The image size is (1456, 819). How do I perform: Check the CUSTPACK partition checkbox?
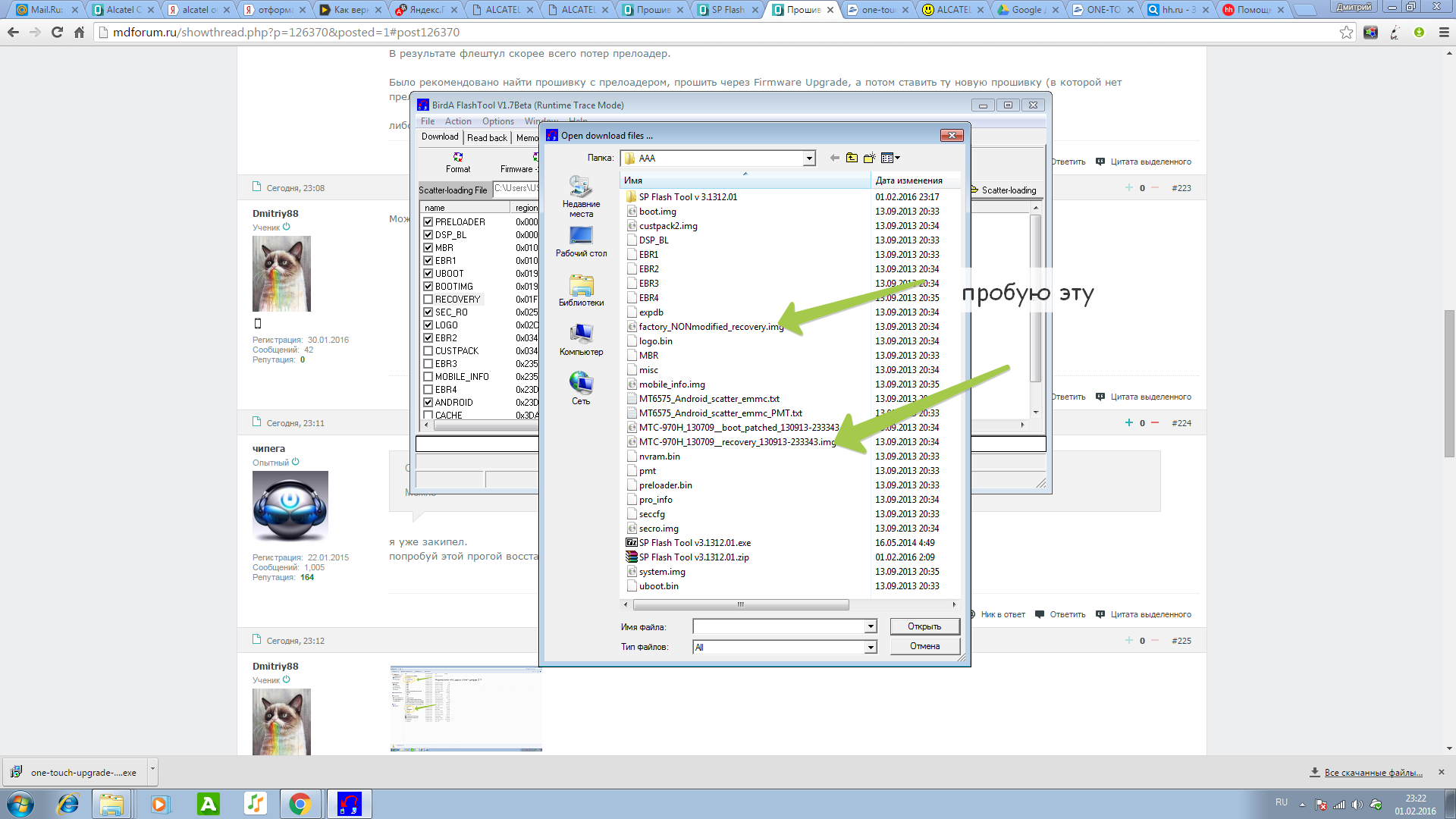(428, 351)
